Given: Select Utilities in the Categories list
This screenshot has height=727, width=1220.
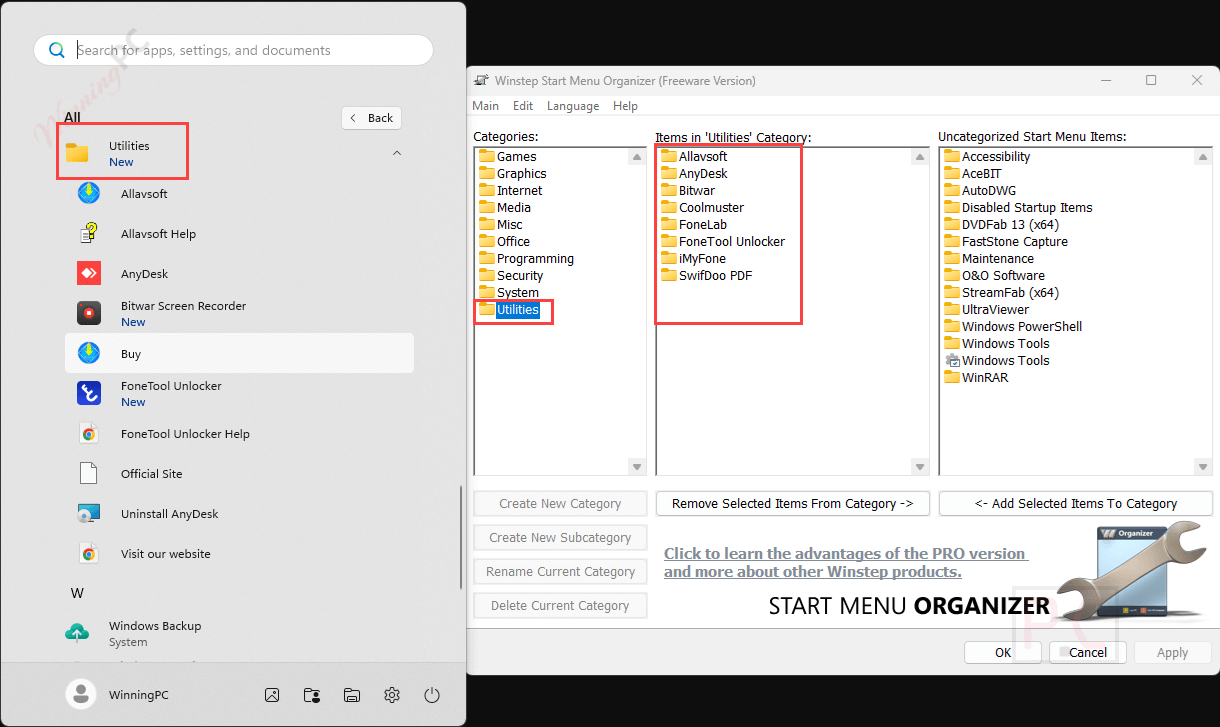Looking at the screenshot, I should click(x=509, y=310).
